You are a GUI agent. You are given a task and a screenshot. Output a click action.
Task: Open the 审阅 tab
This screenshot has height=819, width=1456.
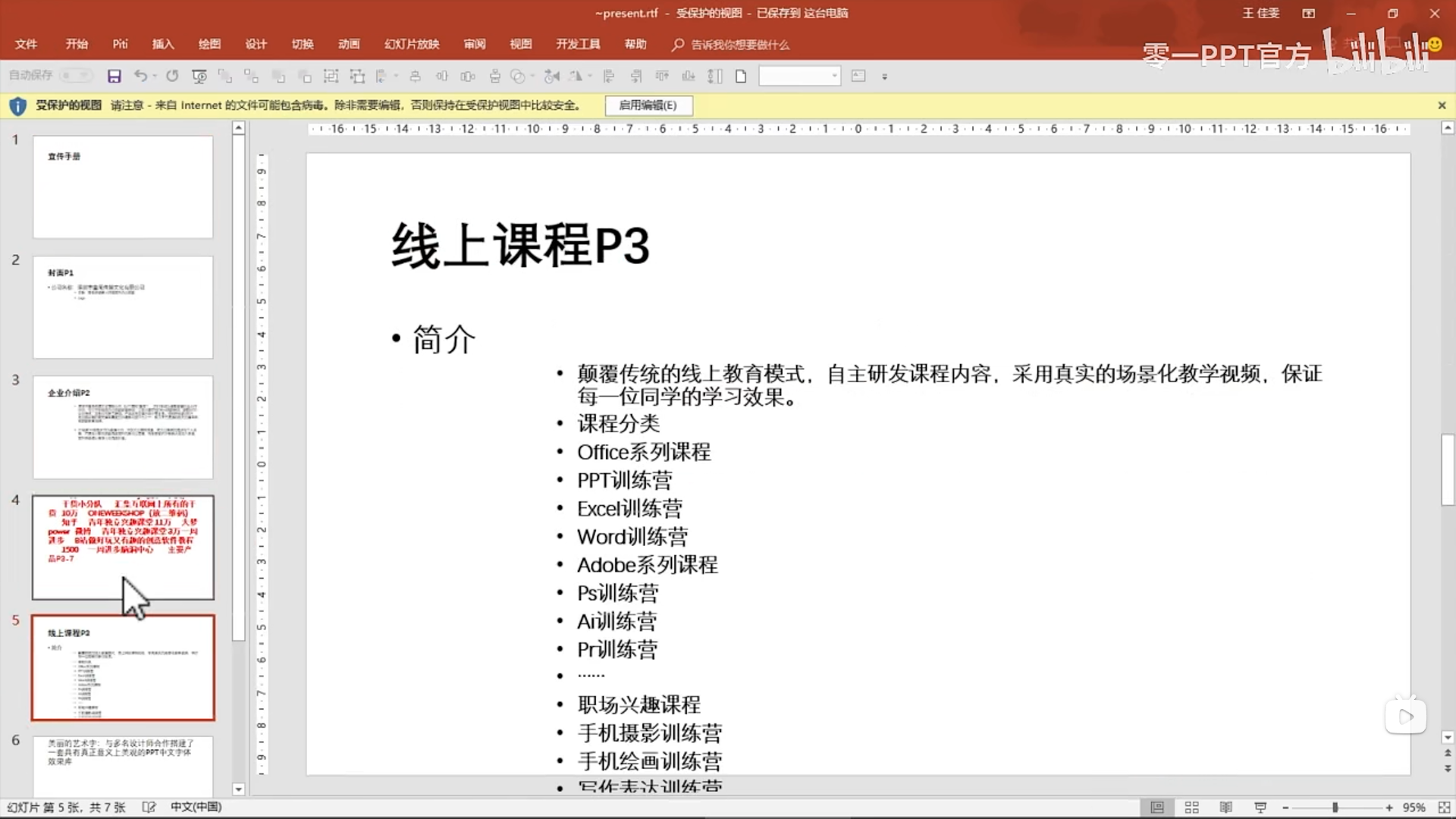click(475, 44)
